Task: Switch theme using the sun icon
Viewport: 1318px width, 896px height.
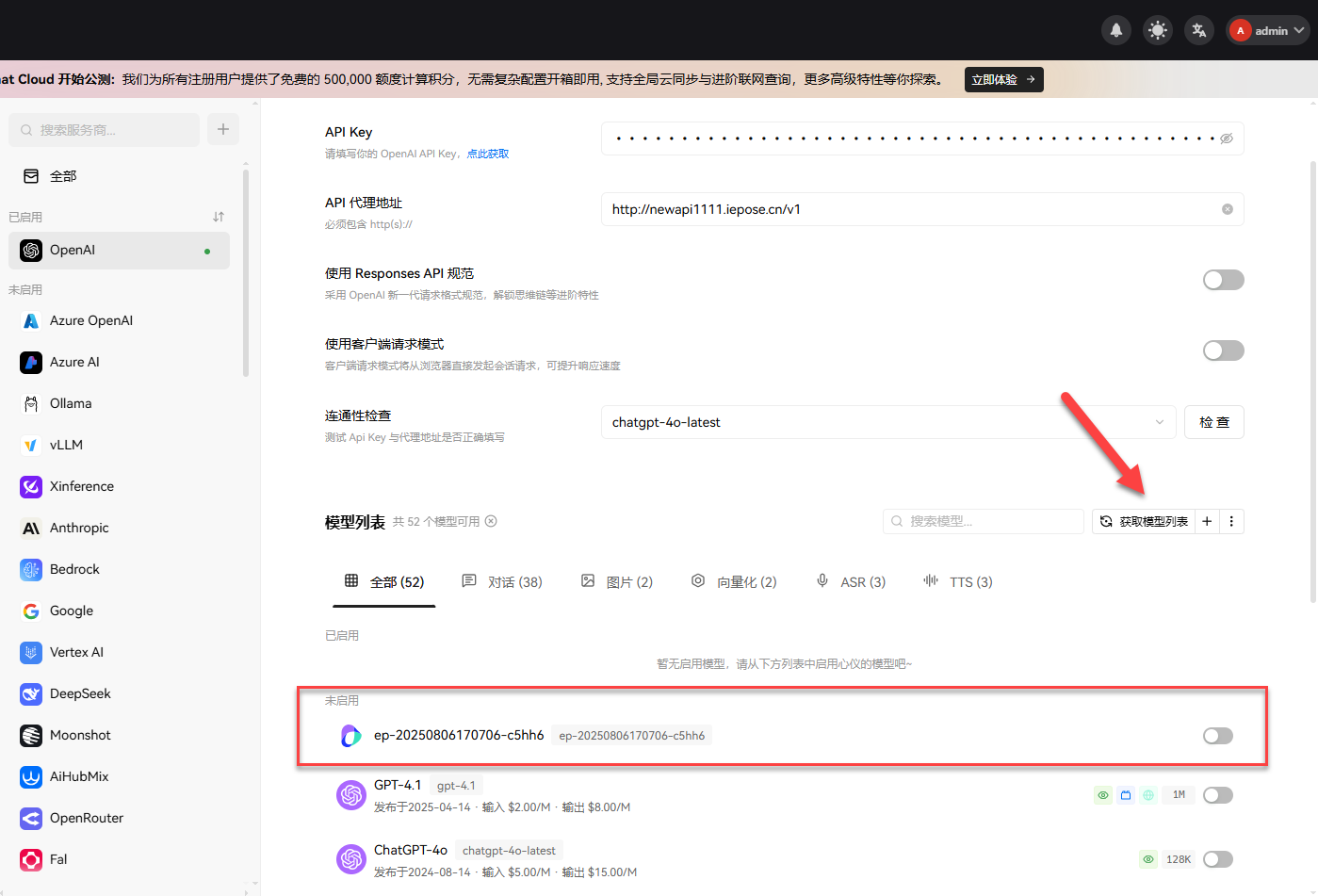Action: [x=1157, y=29]
